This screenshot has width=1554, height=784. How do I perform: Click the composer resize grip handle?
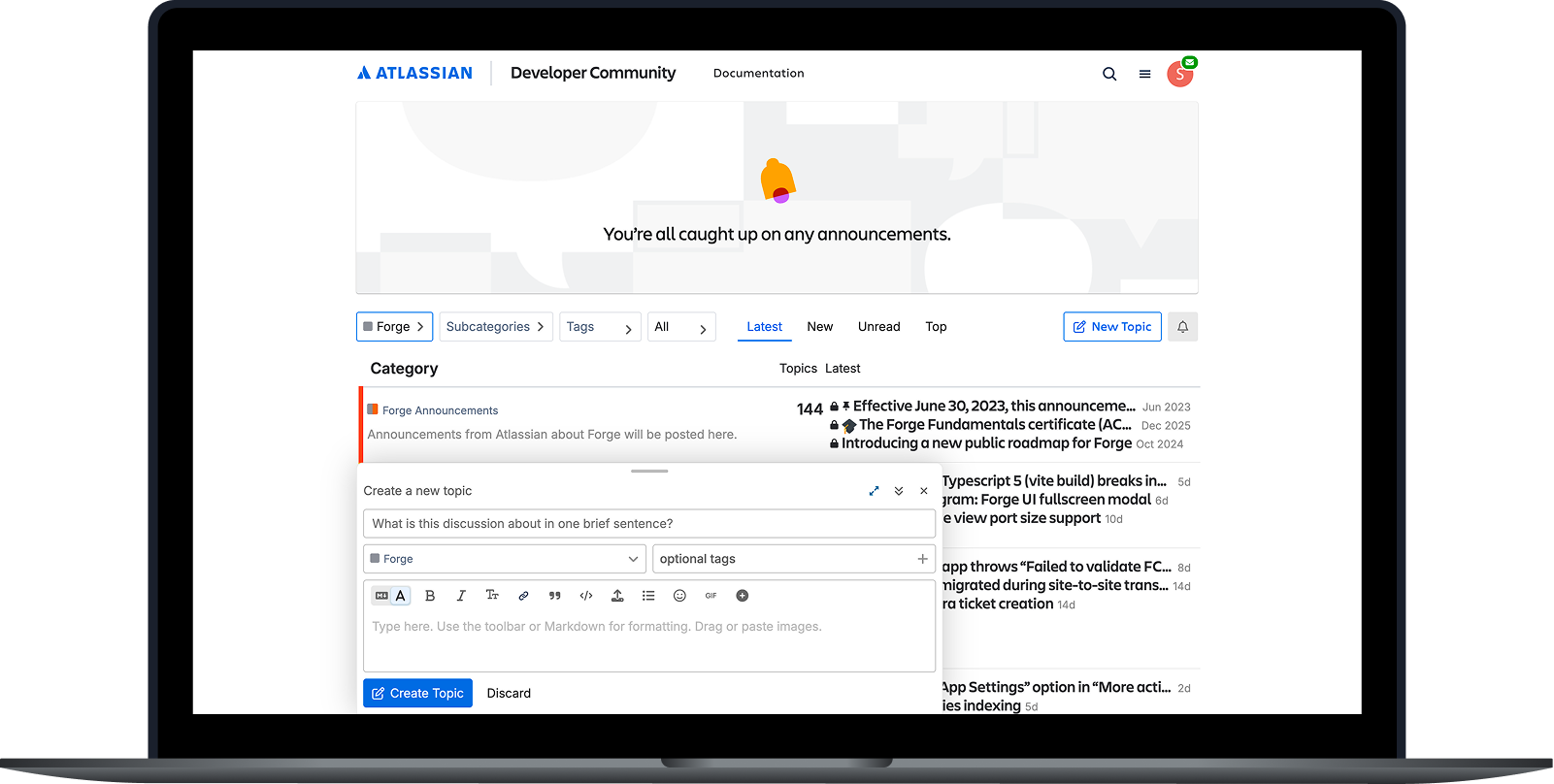pyautogui.click(x=649, y=471)
